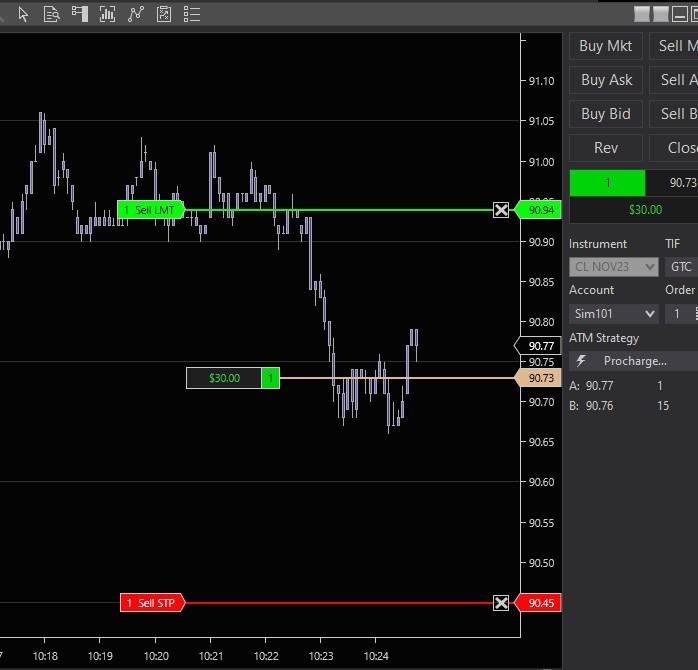Screen dimensions: 698x670
Task: Click the green position quantity box in Chart Trader
Action: 607,183
